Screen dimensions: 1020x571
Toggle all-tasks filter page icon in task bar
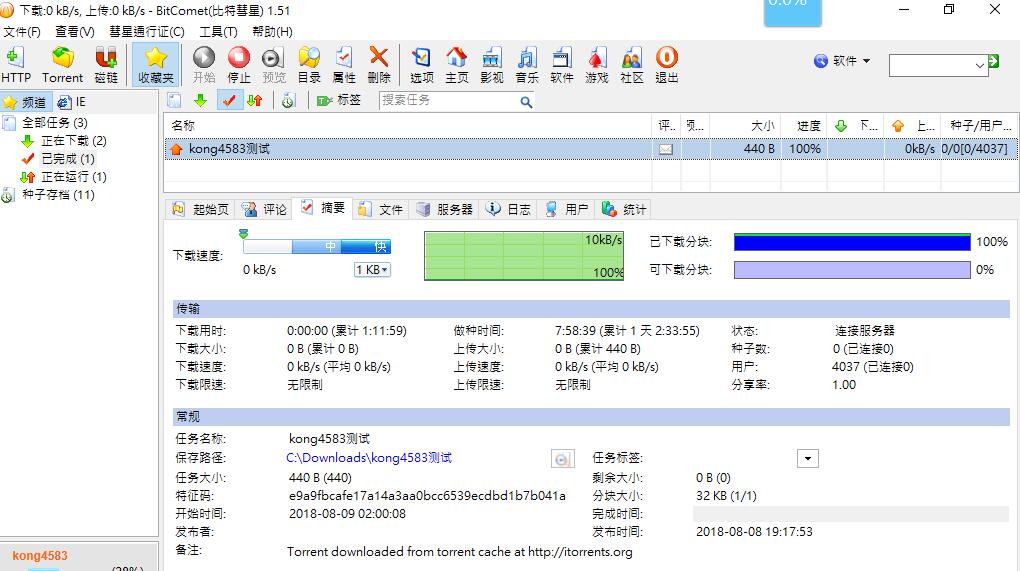tap(174, 100)
